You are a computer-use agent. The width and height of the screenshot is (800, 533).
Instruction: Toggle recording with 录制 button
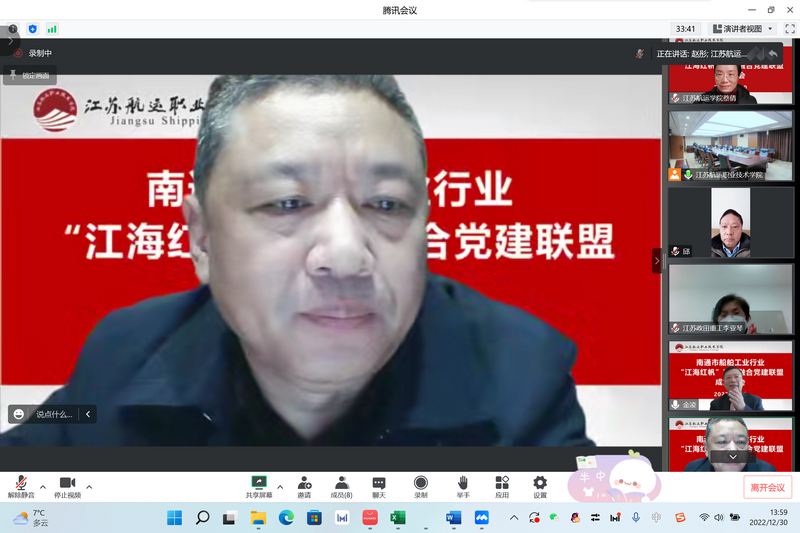click(421, 487)
